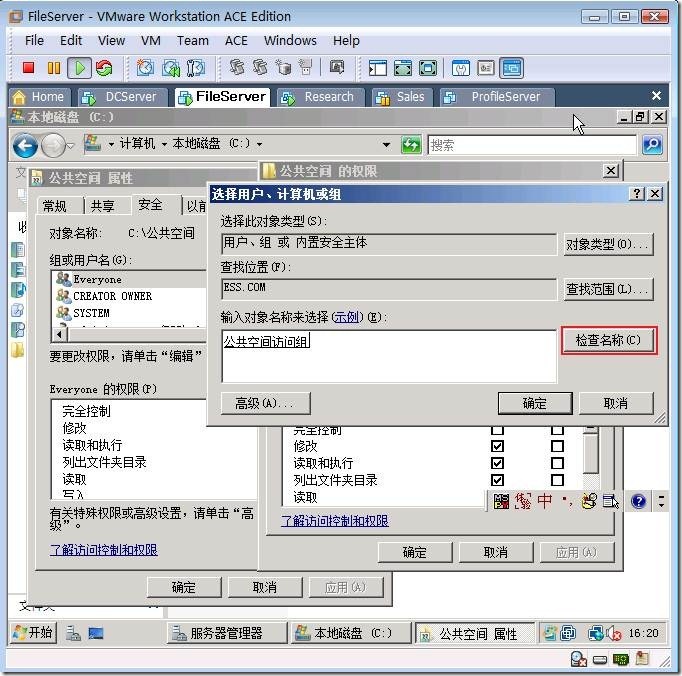Click the 对象类型(O)... button
The height and width of the screenshot is (676, 682).
608,244
